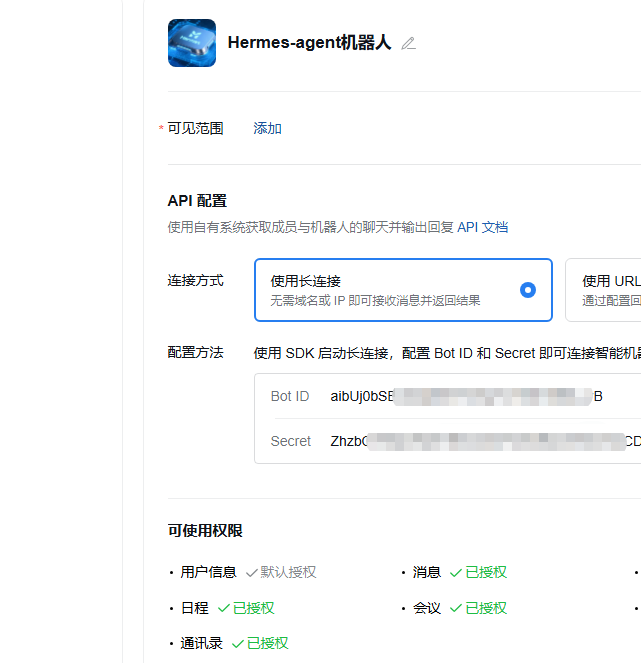
Task: Choose the 使用 URL connection option card
Action: tap(603, 290)
